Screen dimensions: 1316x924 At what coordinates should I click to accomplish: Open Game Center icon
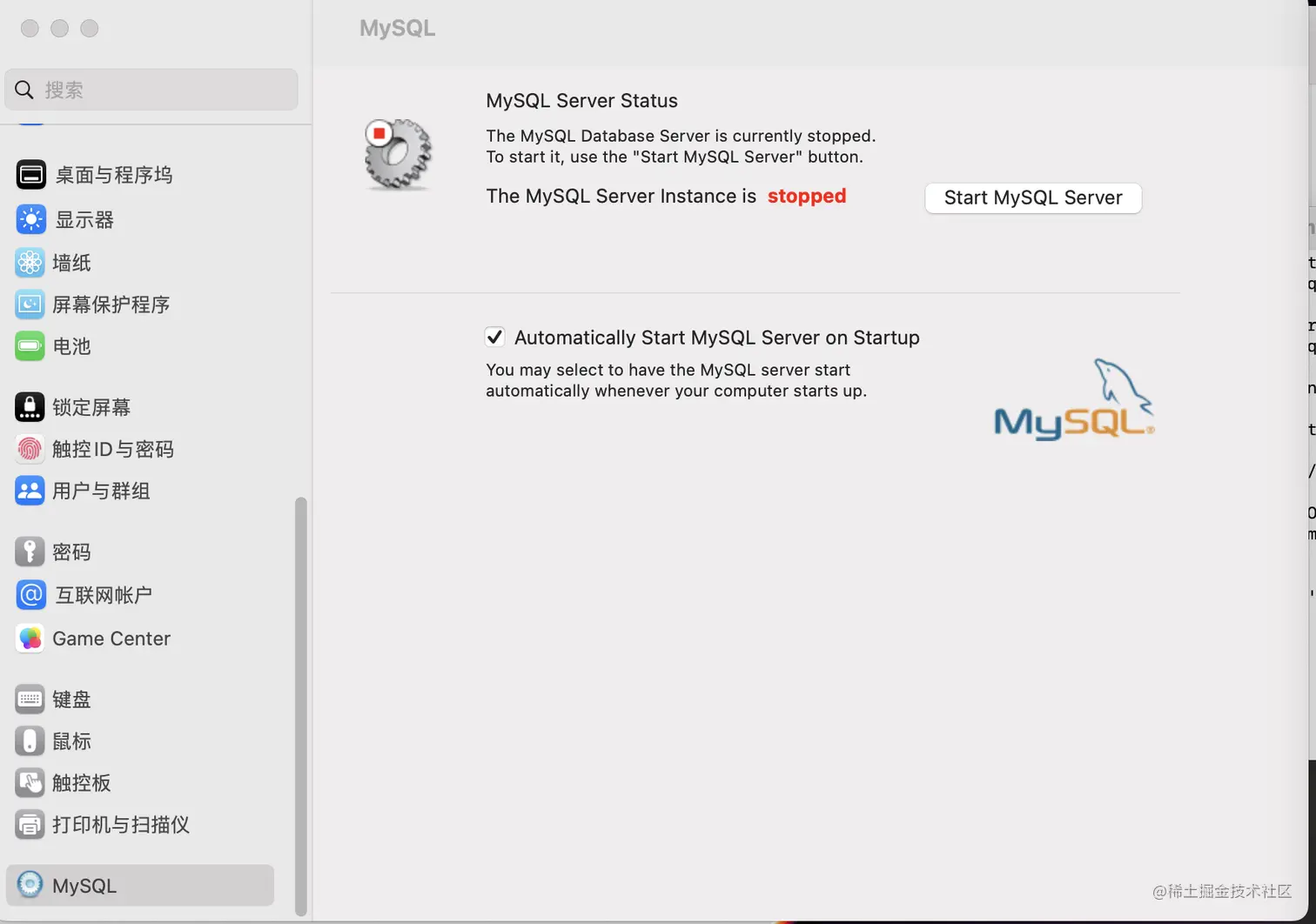coord(30,639)
